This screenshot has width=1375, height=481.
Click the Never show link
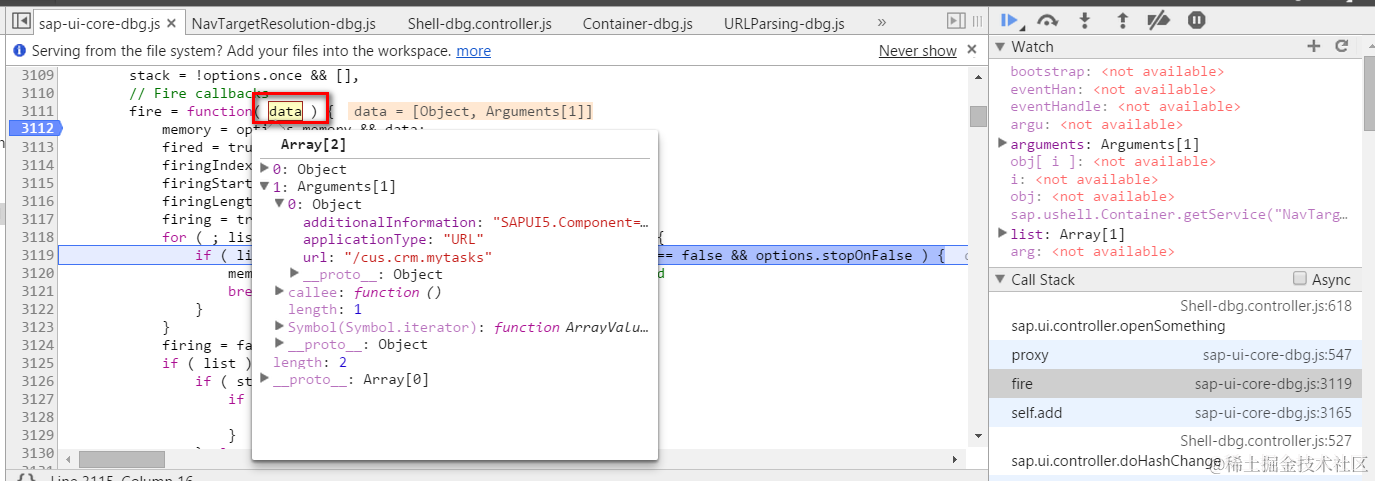pyautogui.click(x=918, y=50)
